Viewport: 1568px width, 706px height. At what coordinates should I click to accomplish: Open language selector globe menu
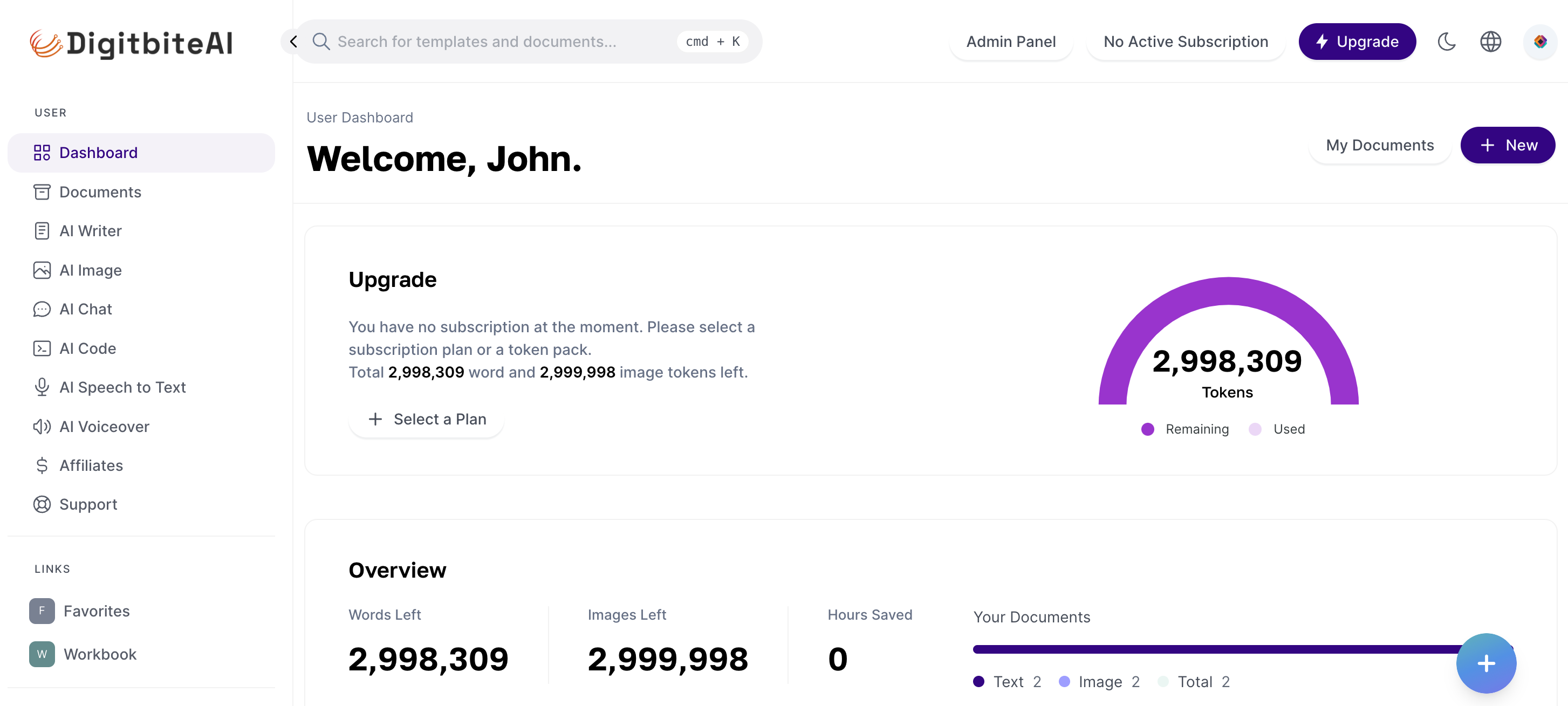1490,42
